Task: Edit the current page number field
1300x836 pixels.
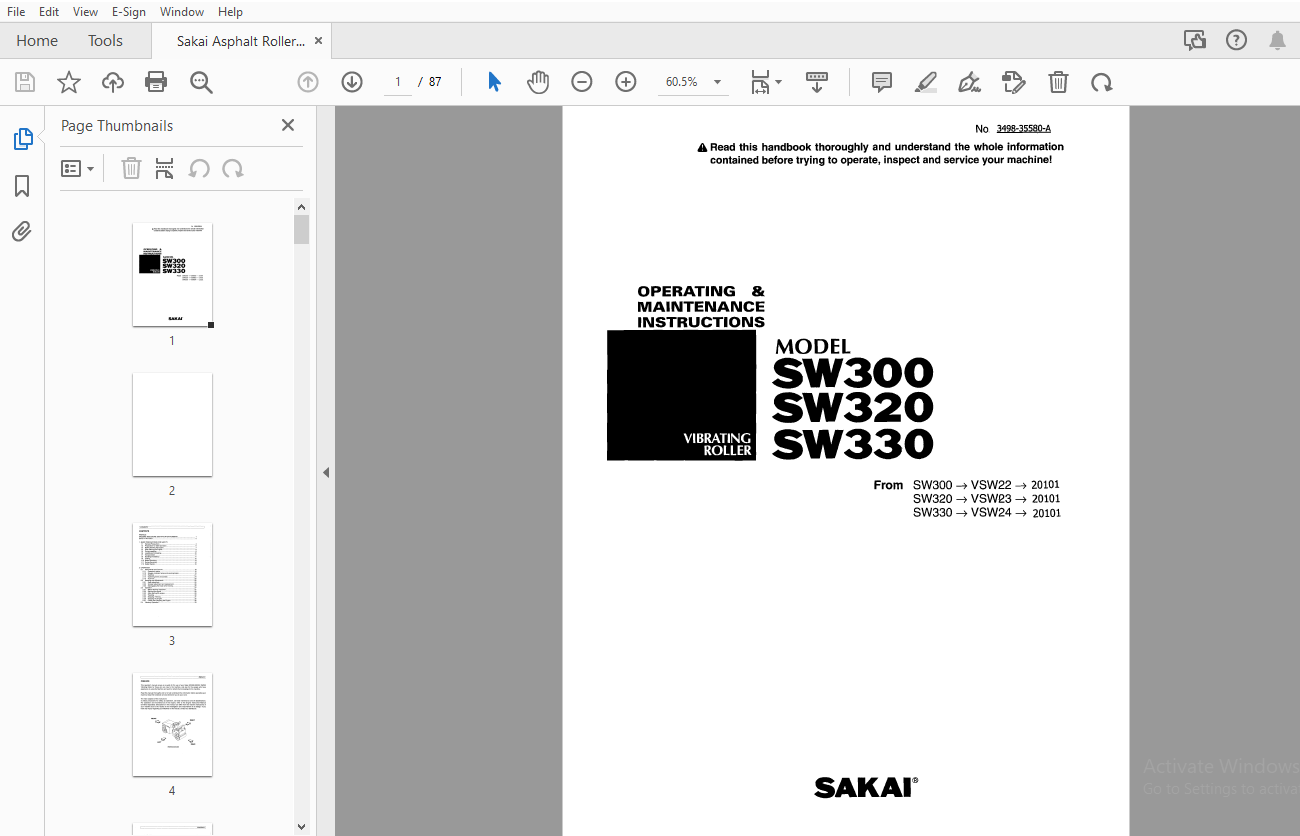Action: click(398, 82)
